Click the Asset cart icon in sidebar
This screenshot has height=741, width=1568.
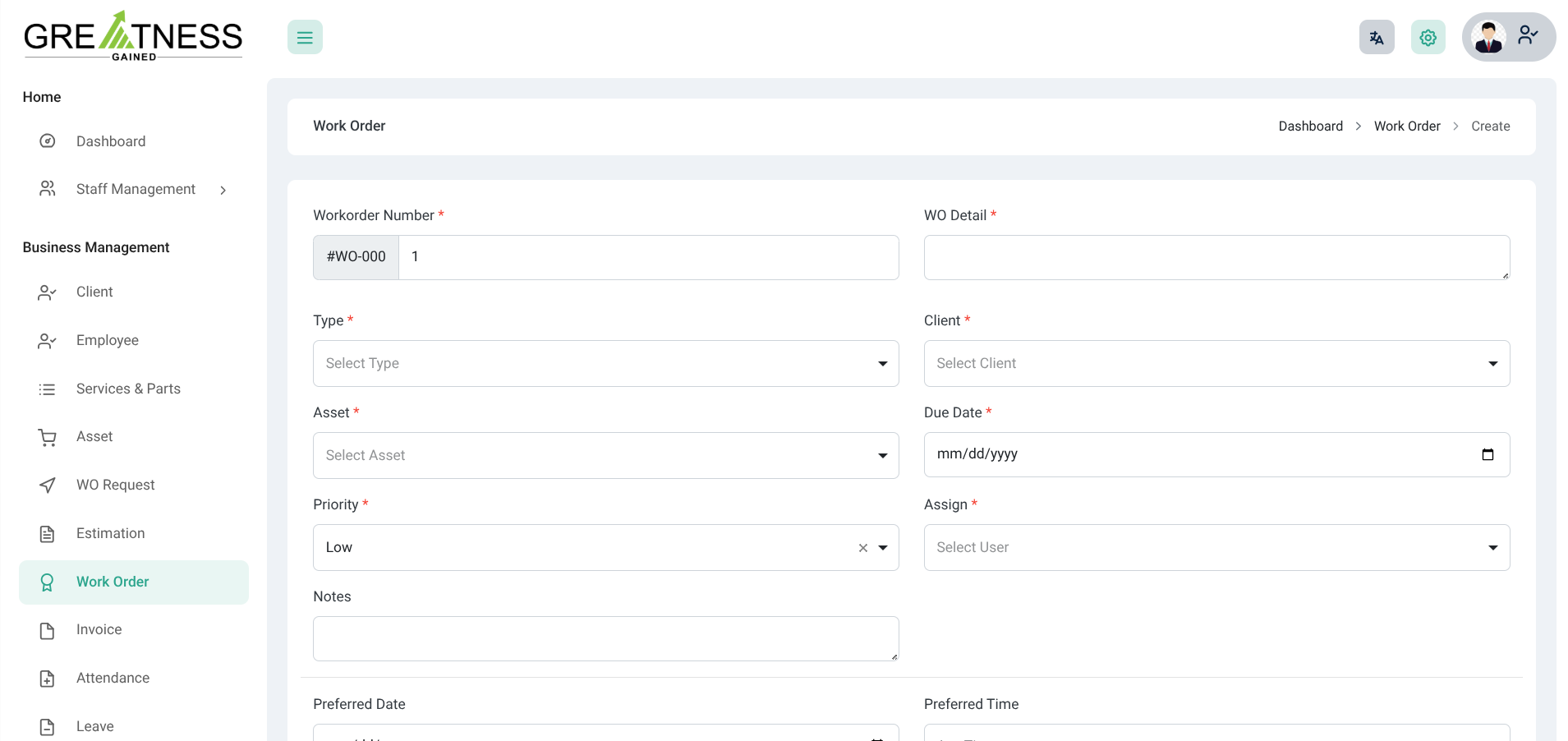coord(48,437)
